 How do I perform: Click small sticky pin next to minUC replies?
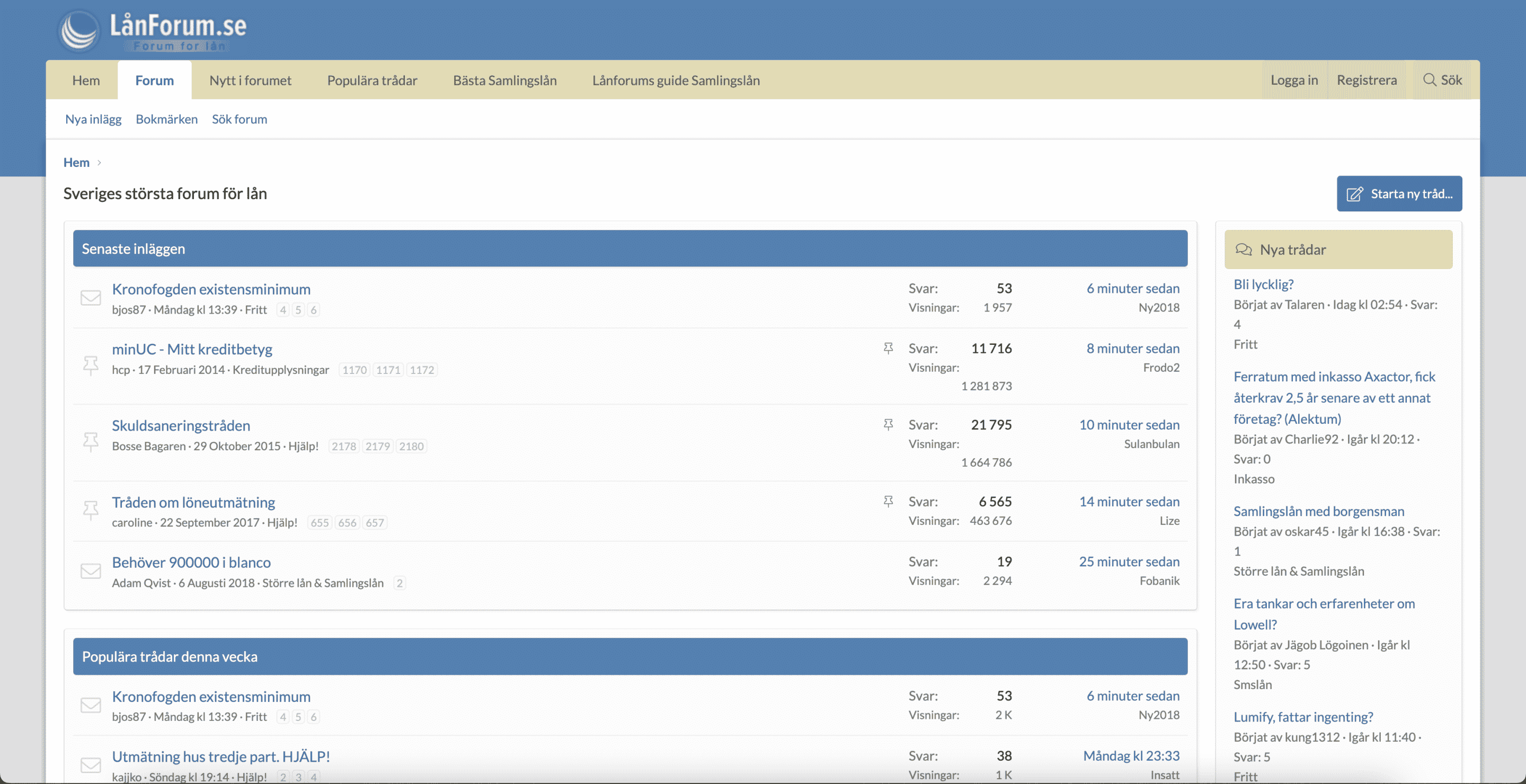coord(888,348)
